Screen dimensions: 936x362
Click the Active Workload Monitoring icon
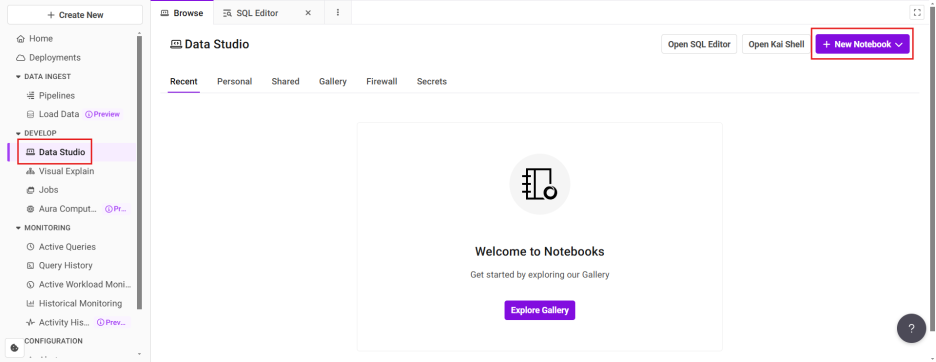pos(31,285)
